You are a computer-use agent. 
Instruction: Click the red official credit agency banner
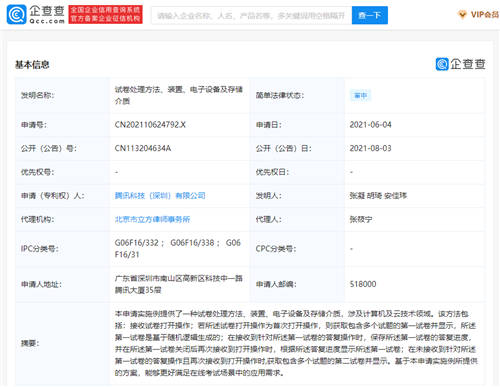click(106, 14)
